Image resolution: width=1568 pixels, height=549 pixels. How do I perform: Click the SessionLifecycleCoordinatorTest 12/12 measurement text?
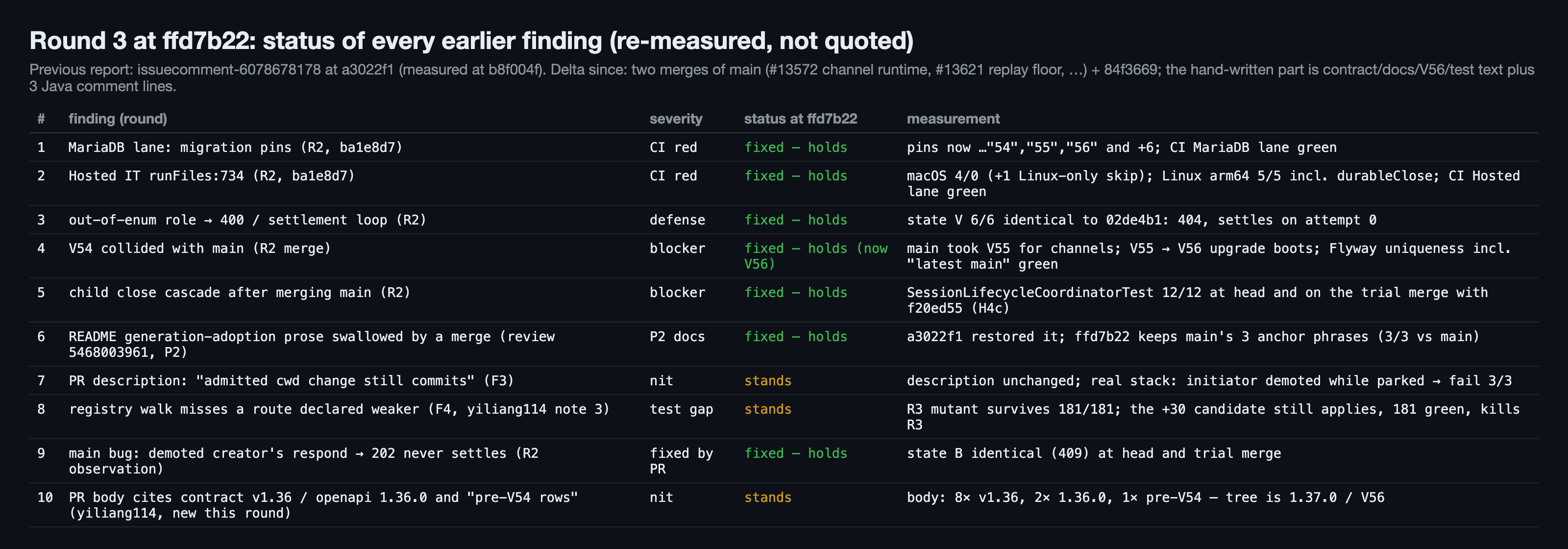click(x=1197, y=300)
